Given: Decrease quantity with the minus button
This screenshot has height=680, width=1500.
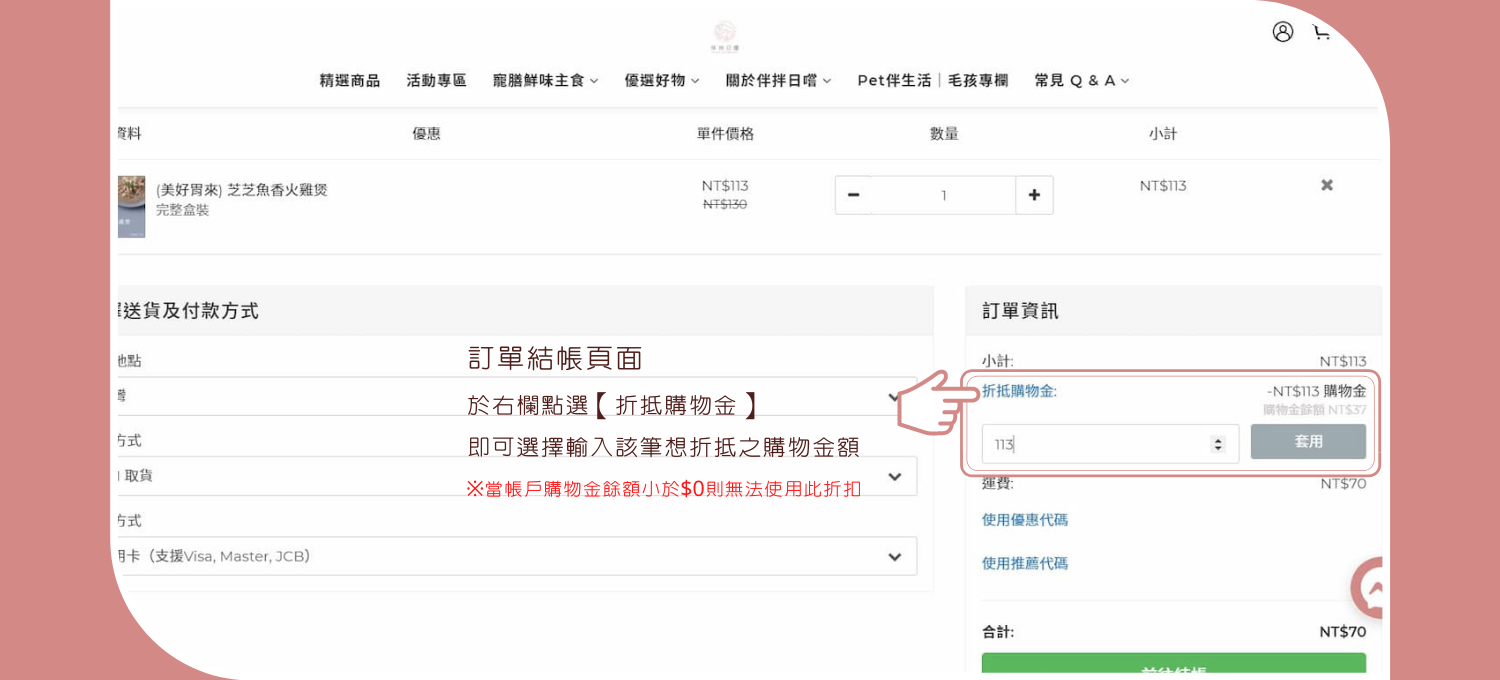Looking at the screenshot, I should coord(853,195).
